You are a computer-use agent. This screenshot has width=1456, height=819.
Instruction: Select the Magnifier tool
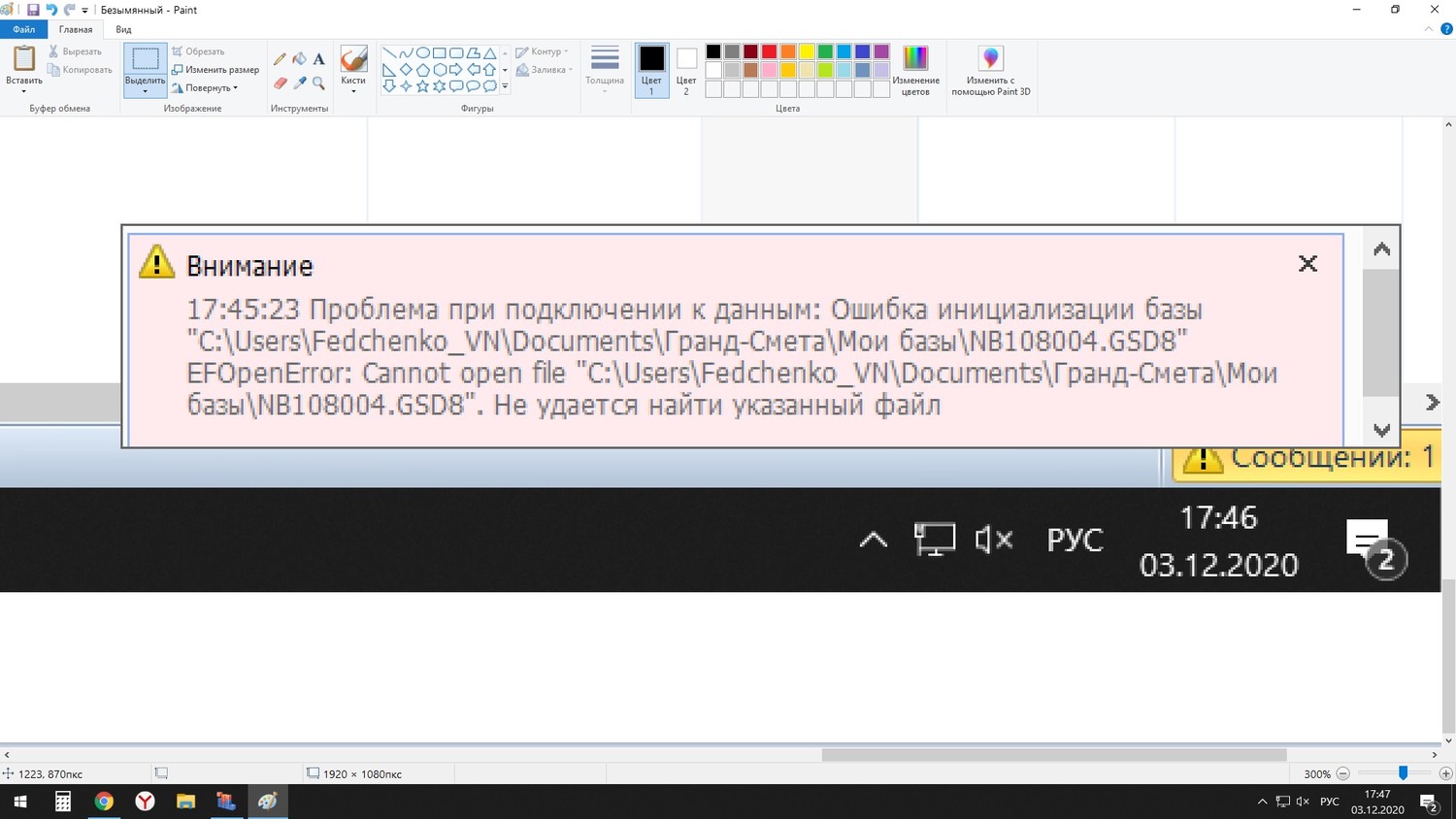(318, 83)
